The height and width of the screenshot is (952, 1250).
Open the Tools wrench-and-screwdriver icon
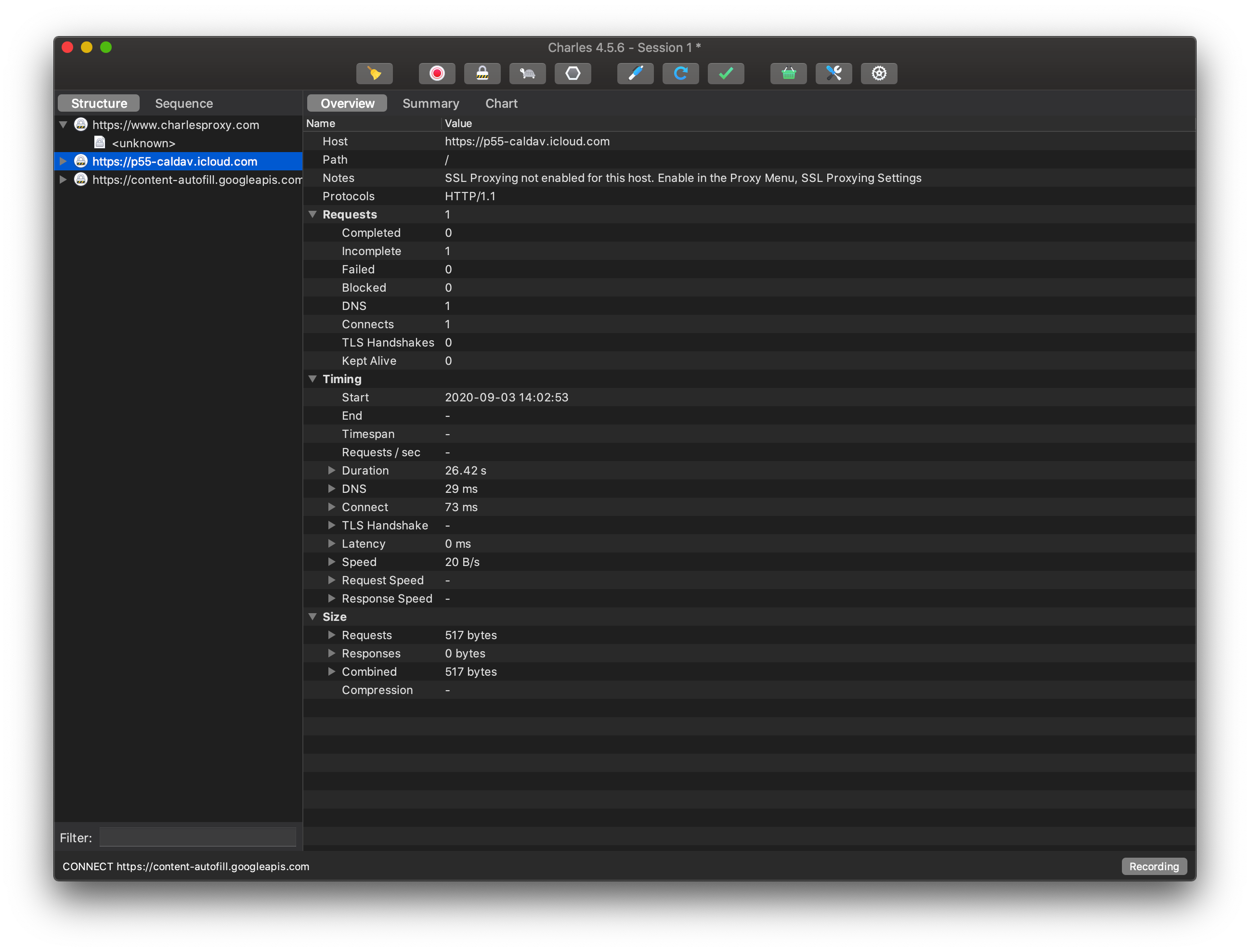tap(833, 73)
